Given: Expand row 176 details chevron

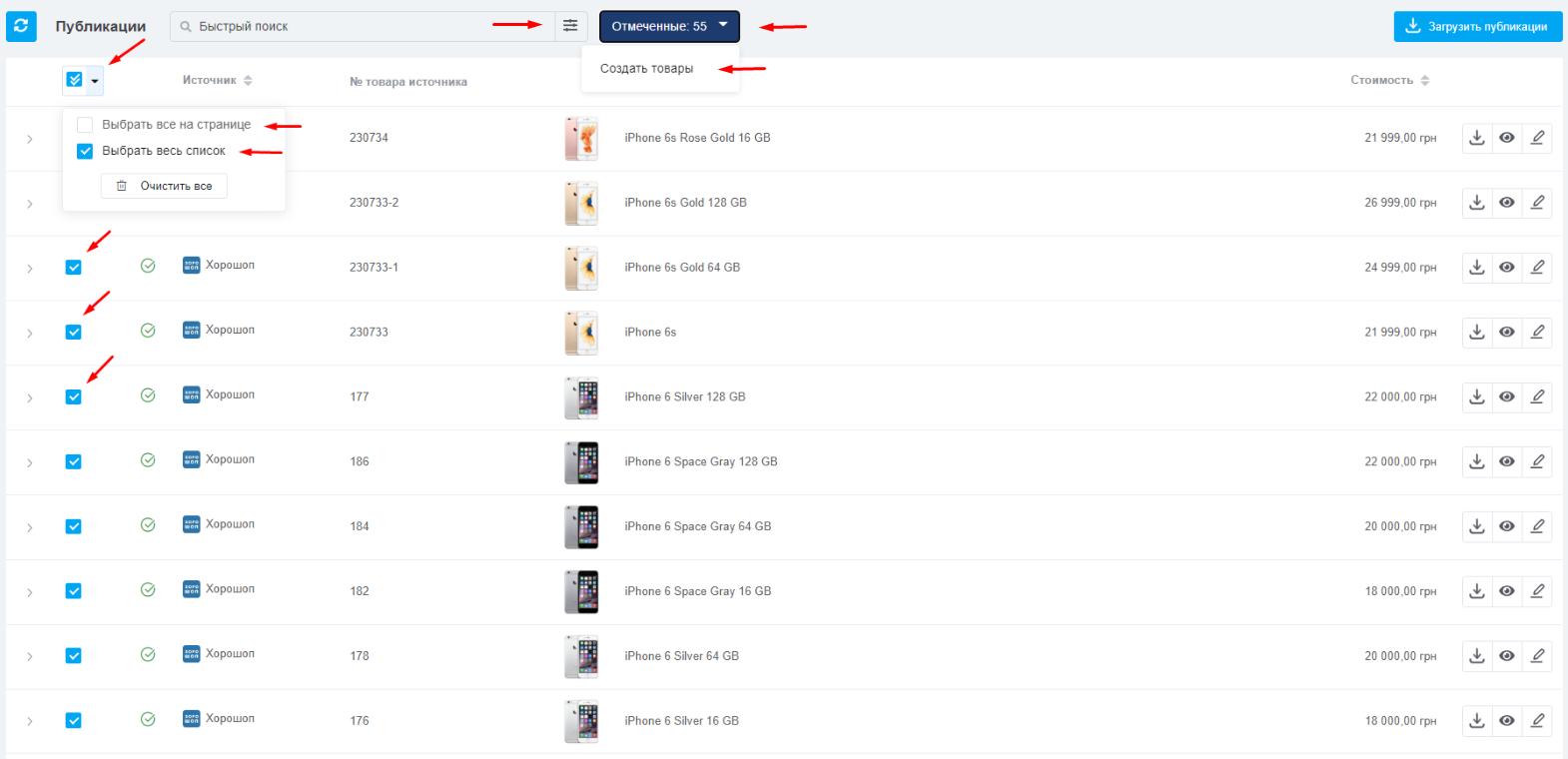Looking at the screenshot, I should click(x=30, y=722).
